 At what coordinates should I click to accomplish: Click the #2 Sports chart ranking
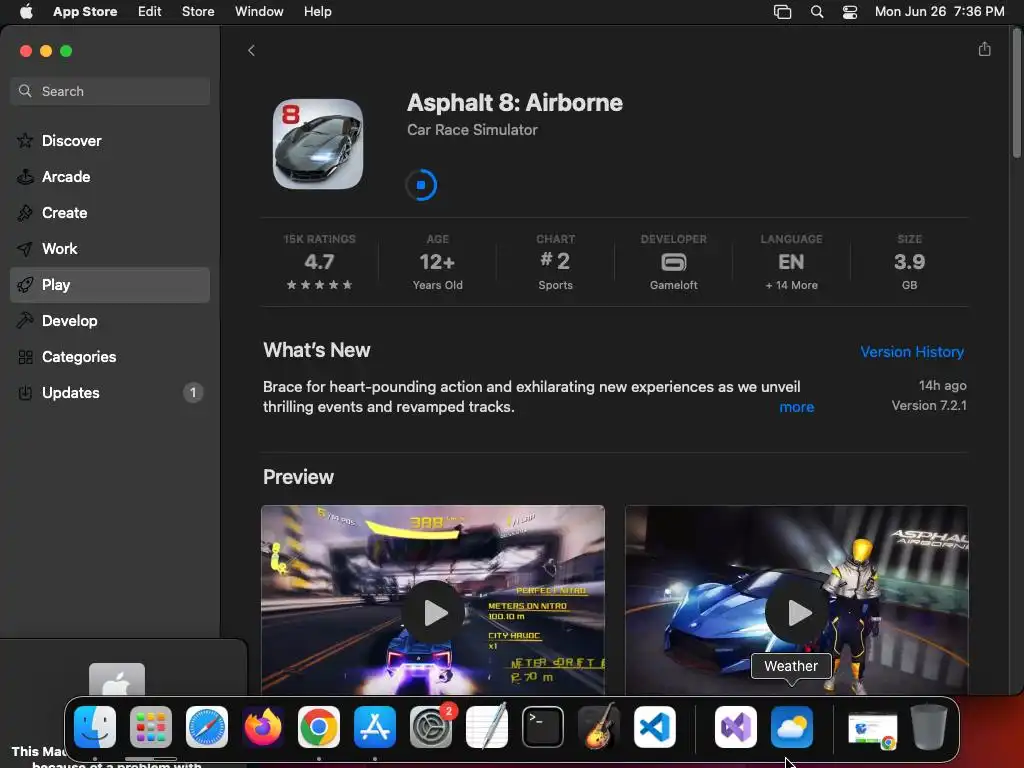(556, 262)
